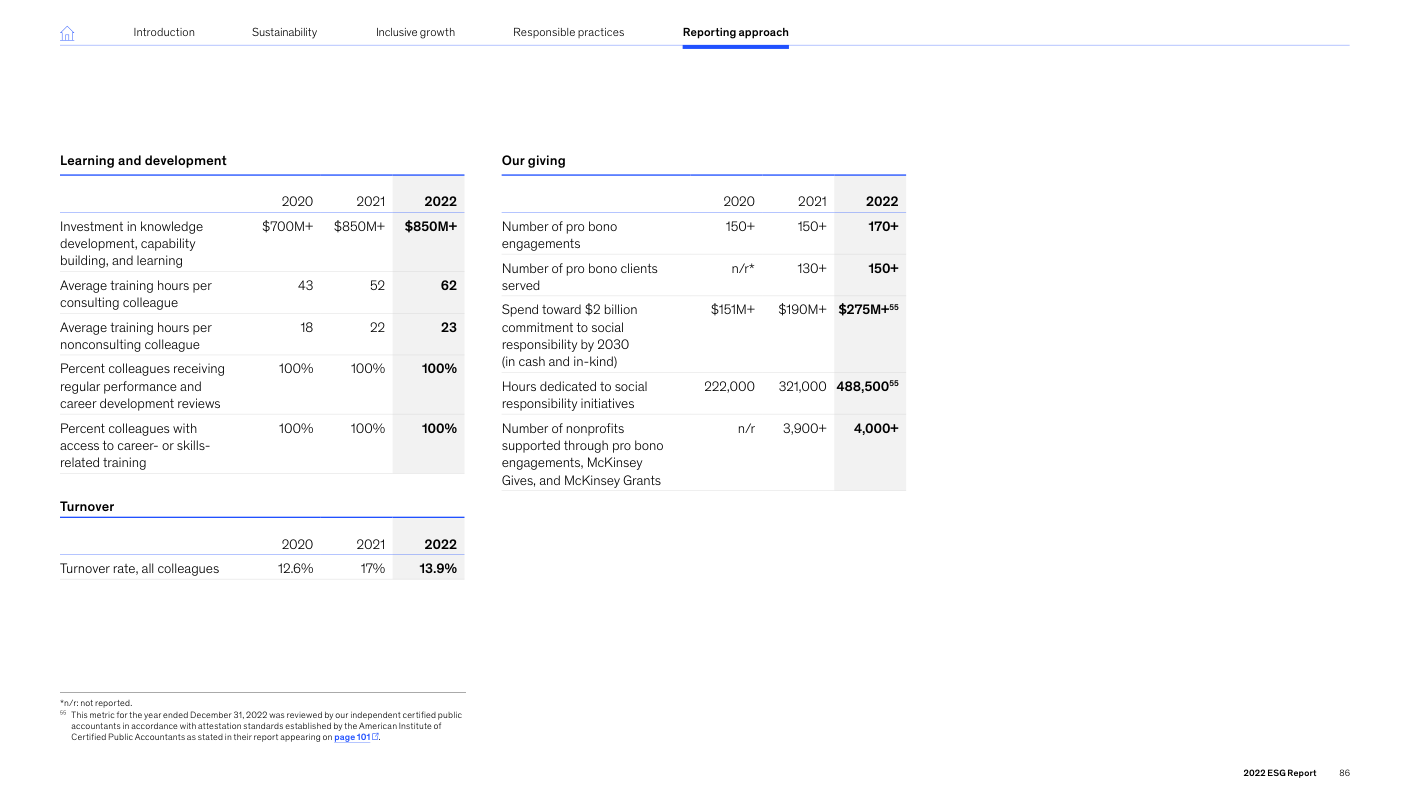Select the Responsible practices tab
The width and height of the screenshot is (1410, 794).
point(568,32)
